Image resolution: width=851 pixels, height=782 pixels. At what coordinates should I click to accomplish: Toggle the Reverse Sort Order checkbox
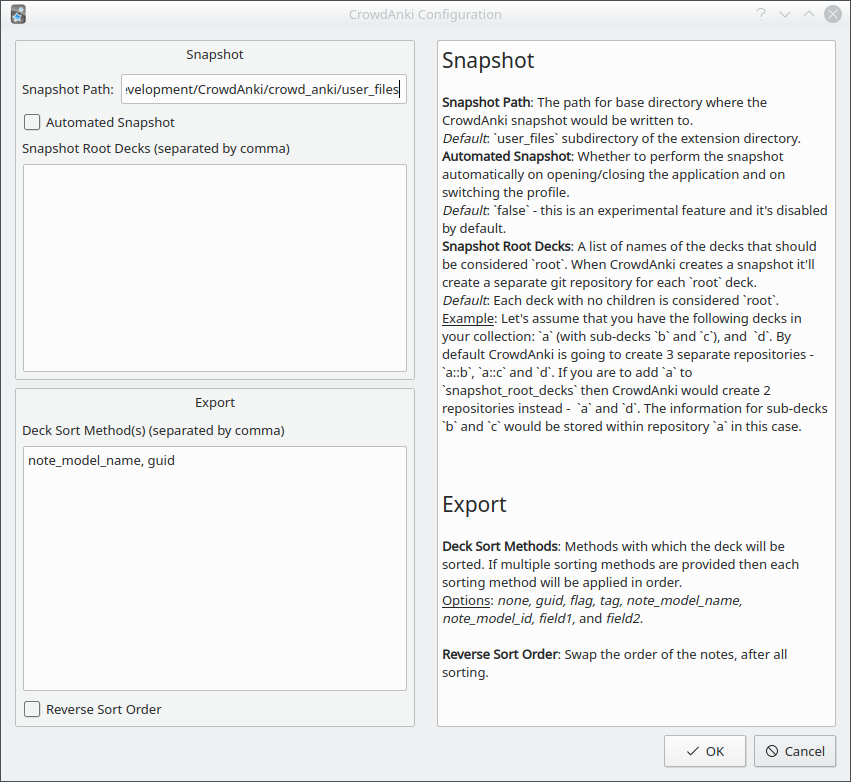coord(32,709)
